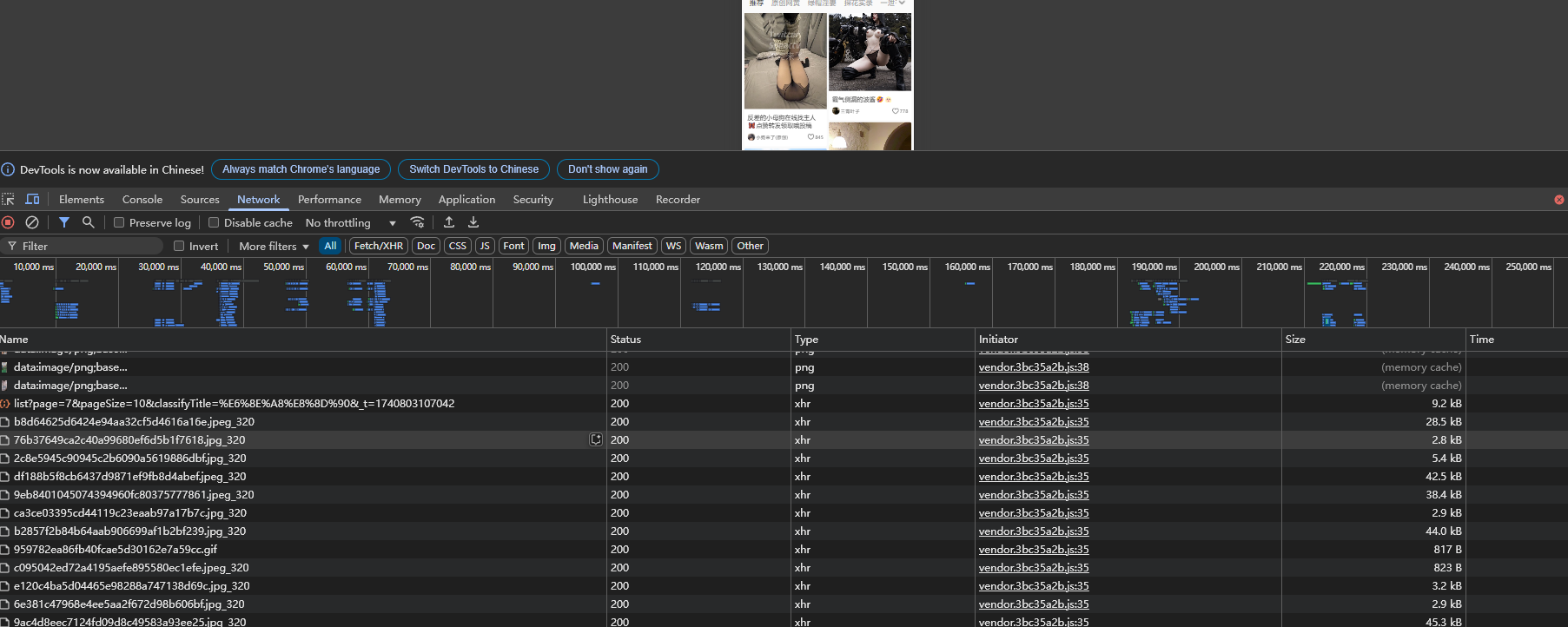This screenshot has height=627, width=1568.
Task: Tick the Invert filter checkbox
Action: point(179,246)
